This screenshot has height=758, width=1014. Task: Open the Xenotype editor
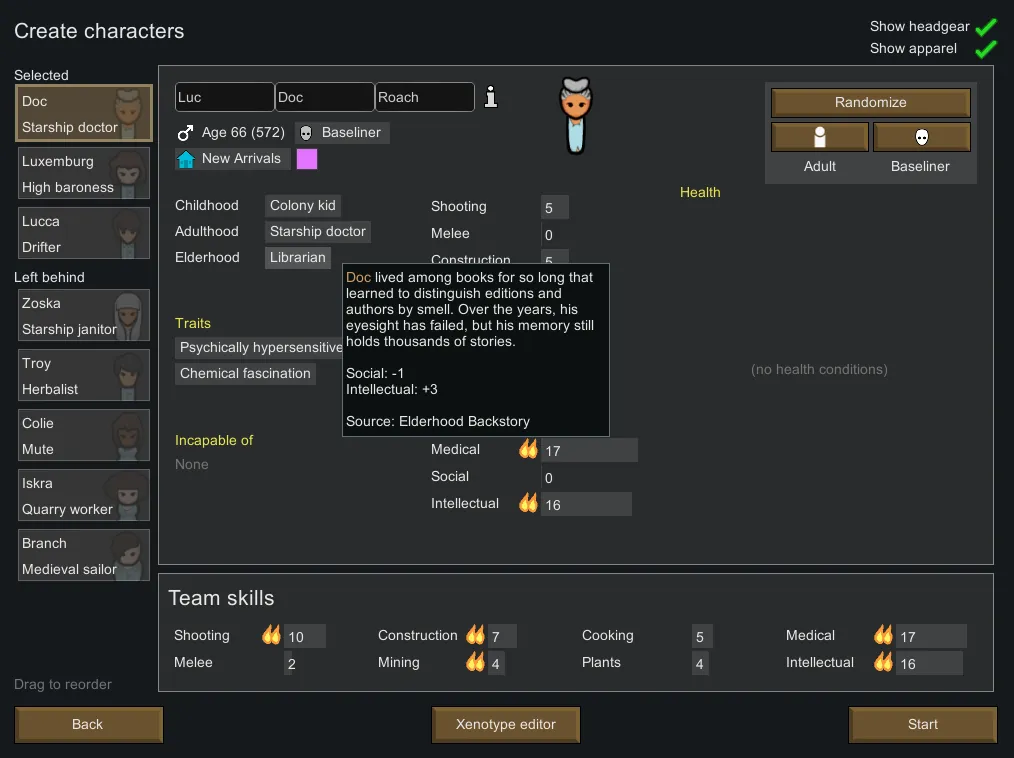(505, 724)
